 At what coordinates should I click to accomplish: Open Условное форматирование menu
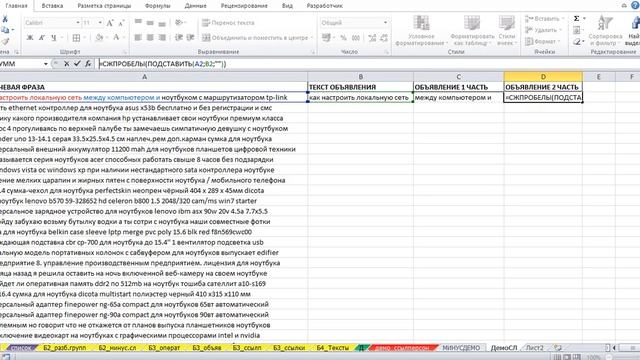[421, 30]
